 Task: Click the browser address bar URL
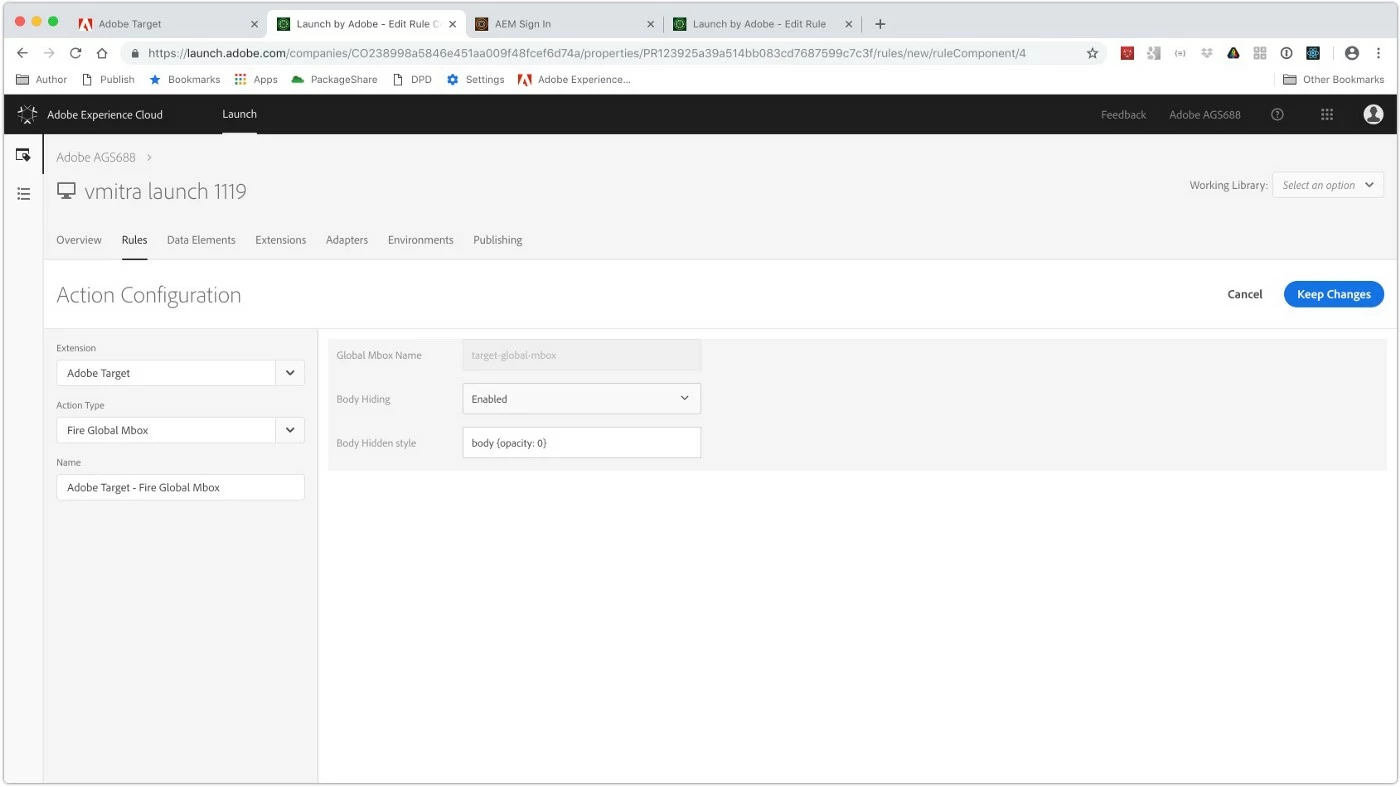pyautogui.click(x=587, y=53)
